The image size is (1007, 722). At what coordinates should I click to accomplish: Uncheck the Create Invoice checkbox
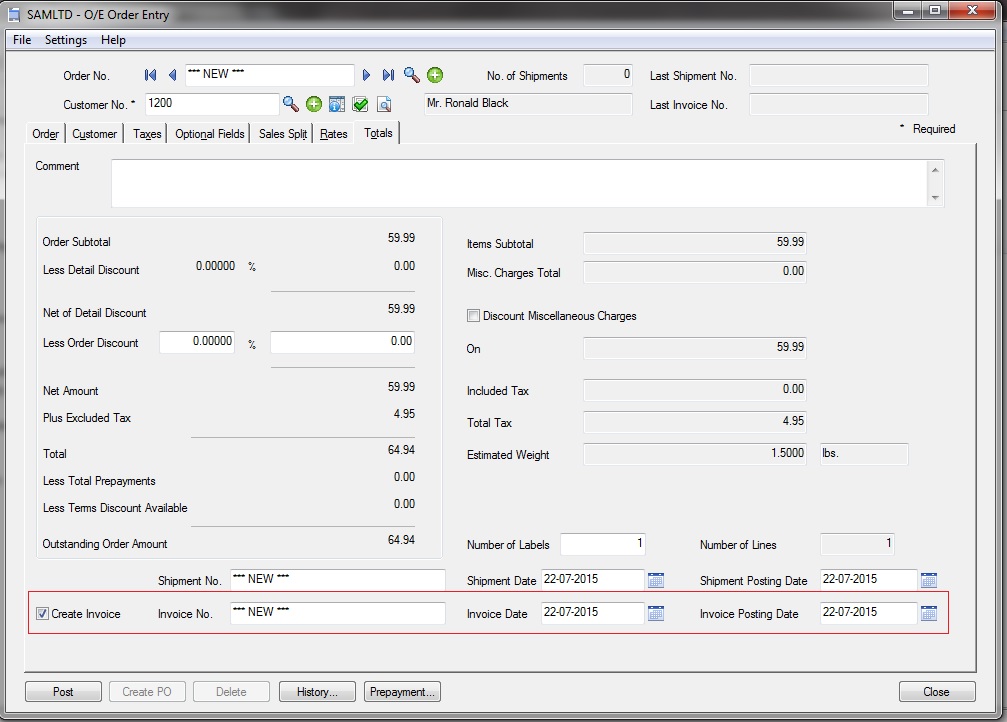42,613
